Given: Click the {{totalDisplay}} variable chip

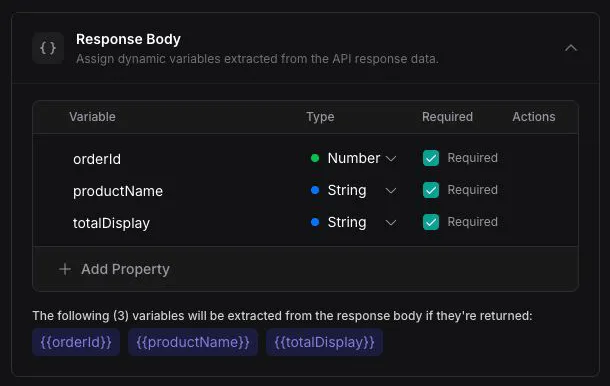Looking at the screenshot, I should coord(324,342).
